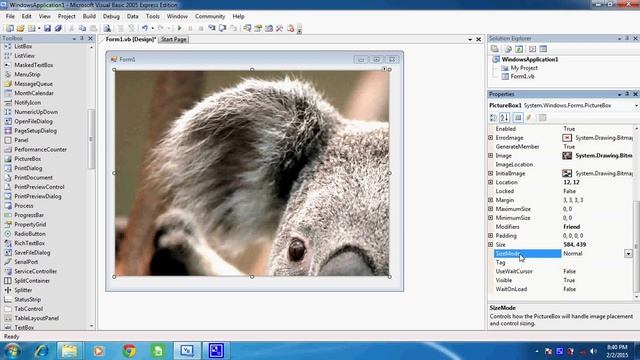Expand the Location property
Viewport: 640px width, 360px height.
pyautogui.click(x=491, y=182)
